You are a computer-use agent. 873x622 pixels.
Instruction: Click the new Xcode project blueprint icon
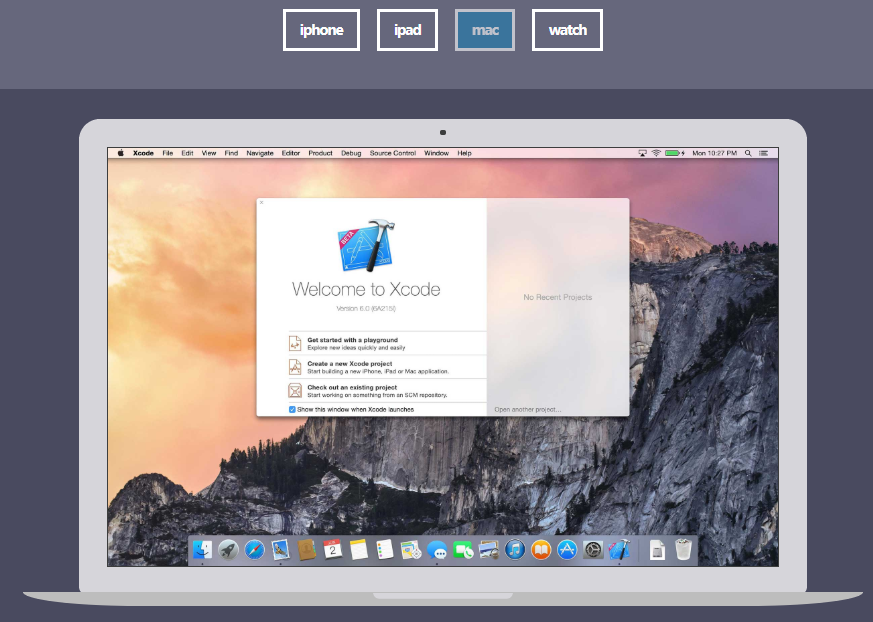[295, 367]
